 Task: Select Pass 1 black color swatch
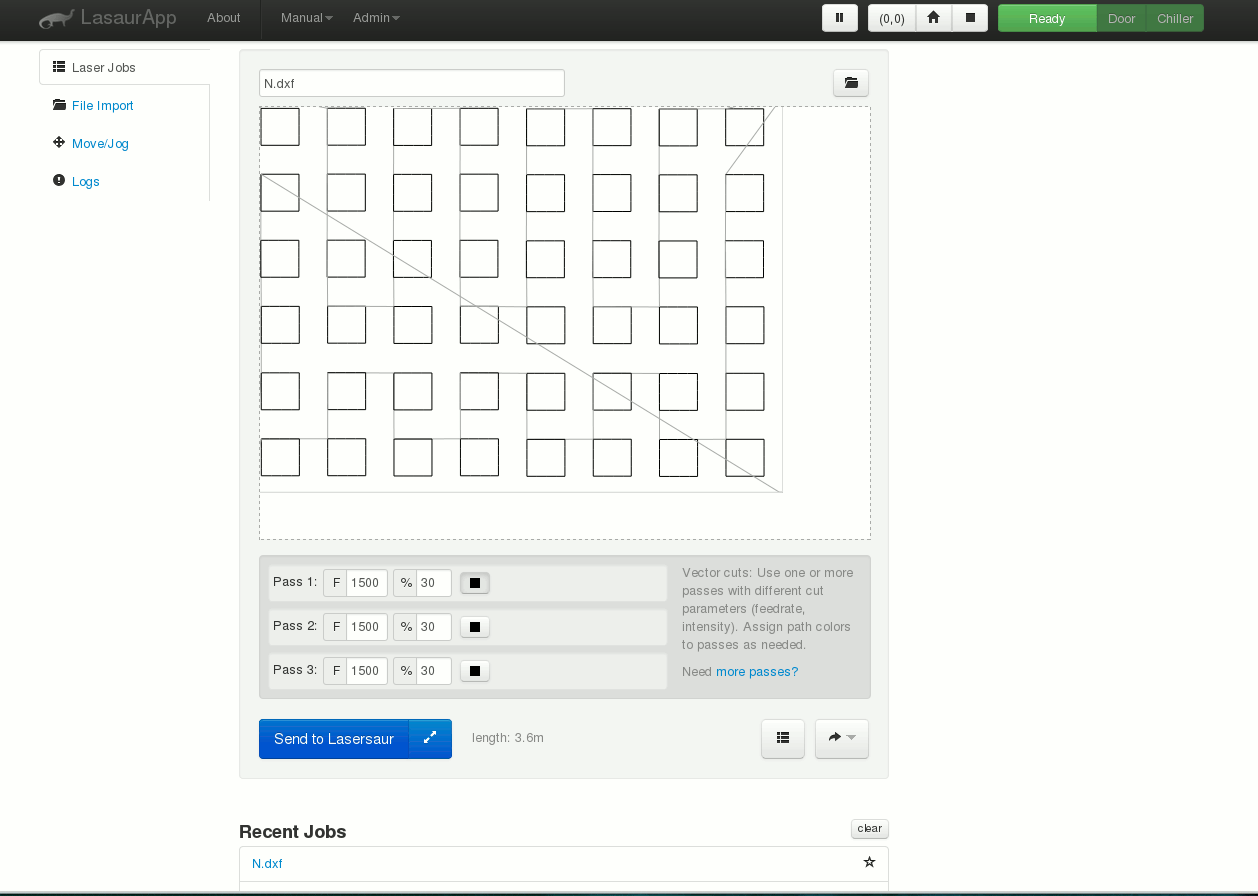(475, 583)
